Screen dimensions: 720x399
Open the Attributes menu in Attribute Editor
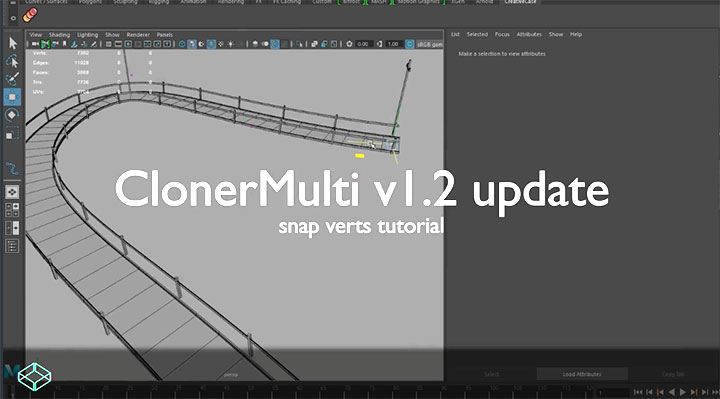(x=529, y=34)
